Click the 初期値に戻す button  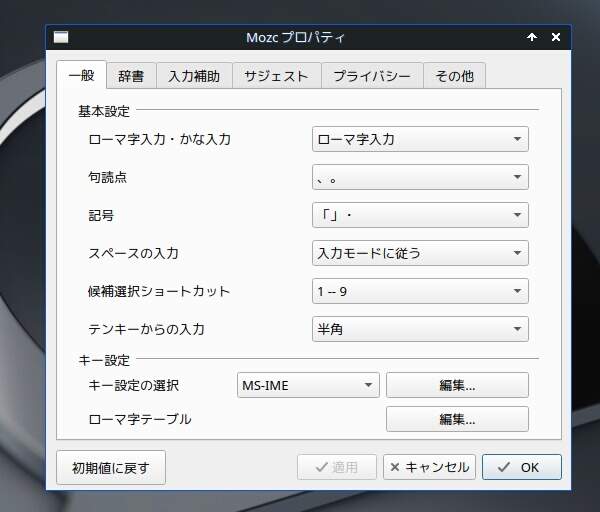click(111, 468)
